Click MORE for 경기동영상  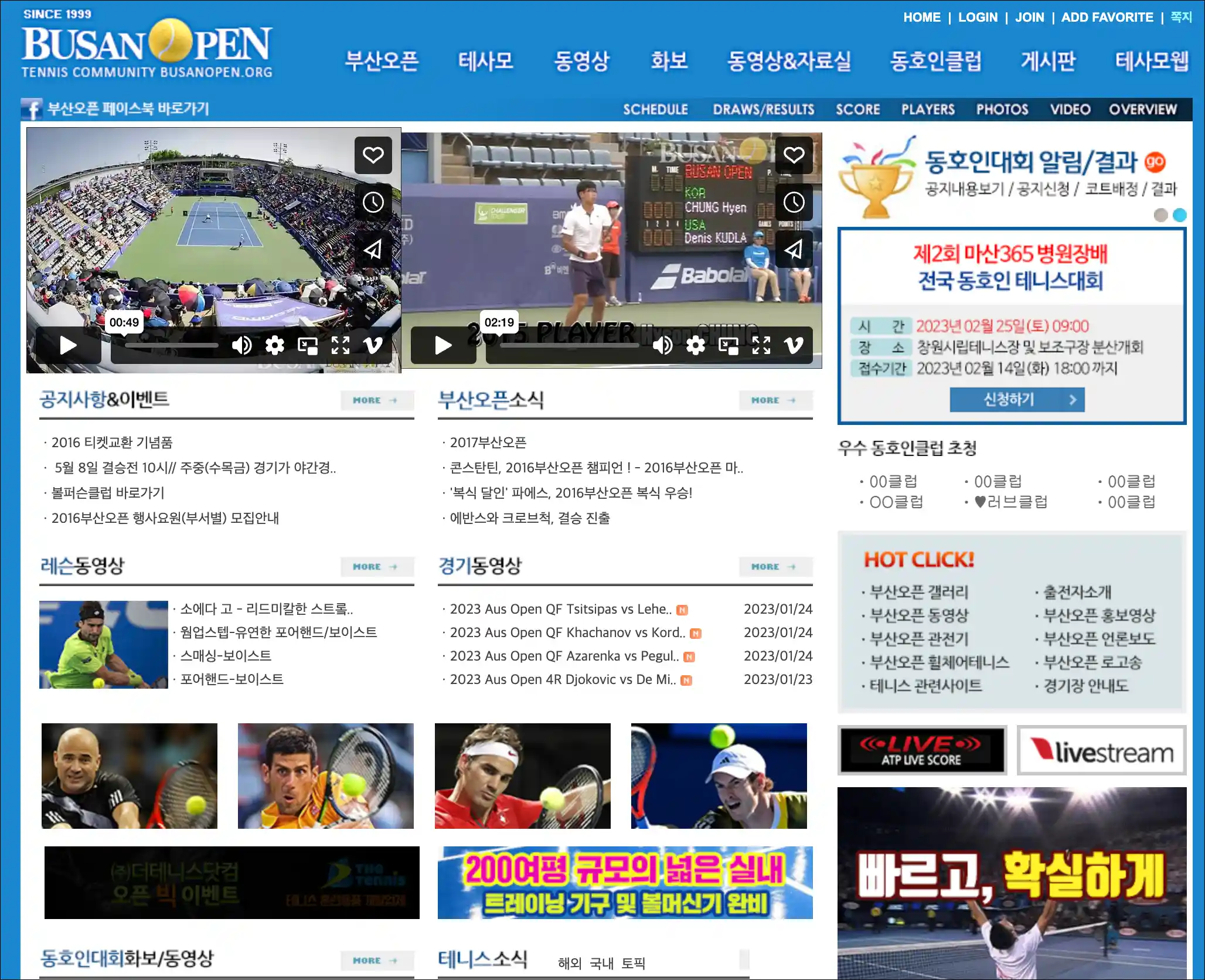pos(776,567)
